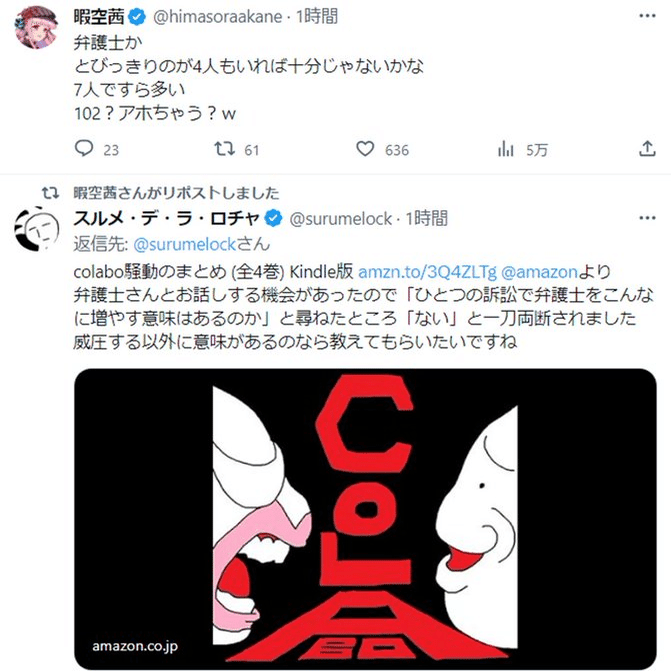Like the tweet with 636 likes
Viewport: 671px width, 671px height.
pyautogui.click(x=365, y=149)
